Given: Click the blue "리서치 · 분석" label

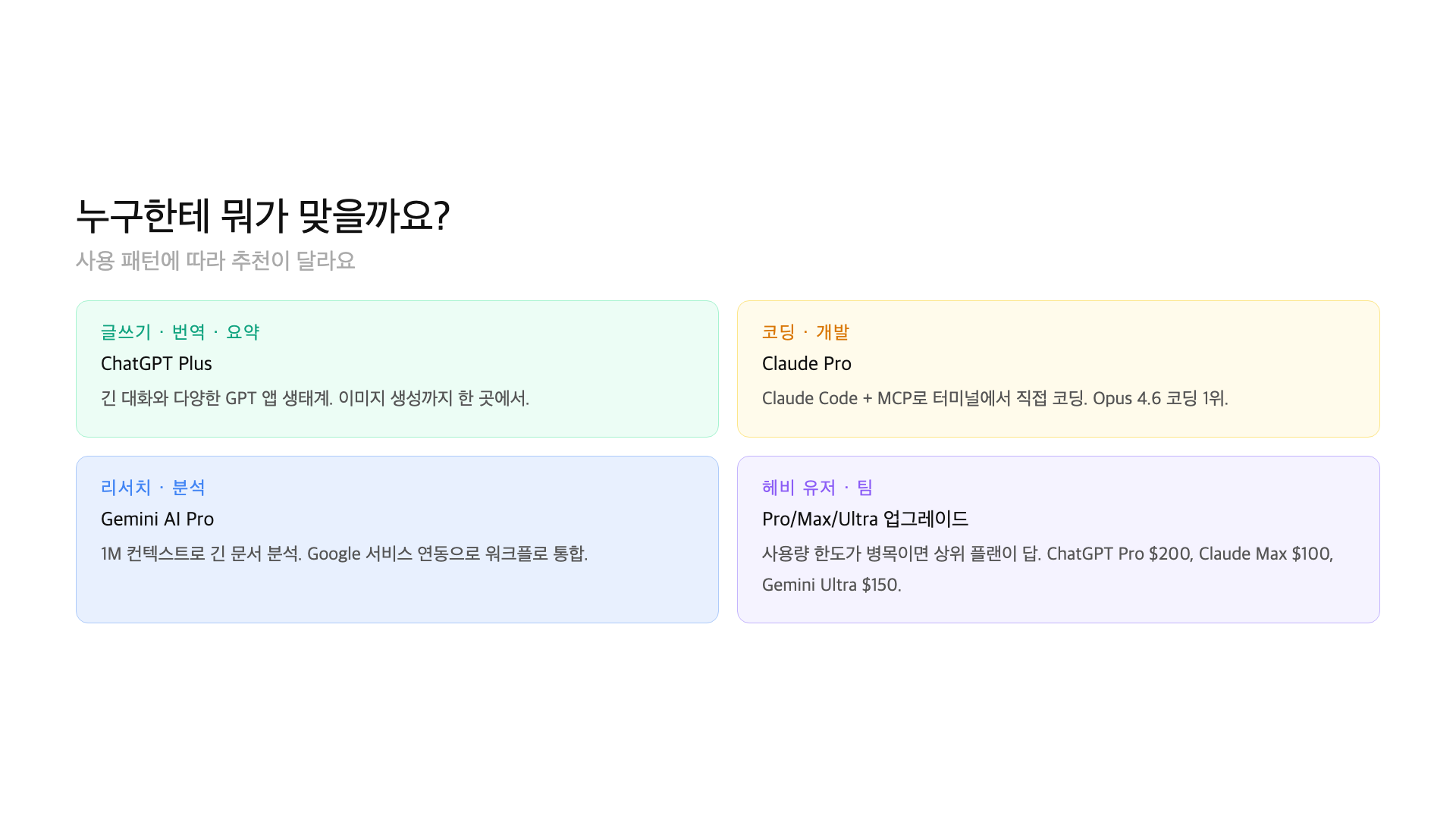Looking at the screenshot, I should (x=152, y=488).
